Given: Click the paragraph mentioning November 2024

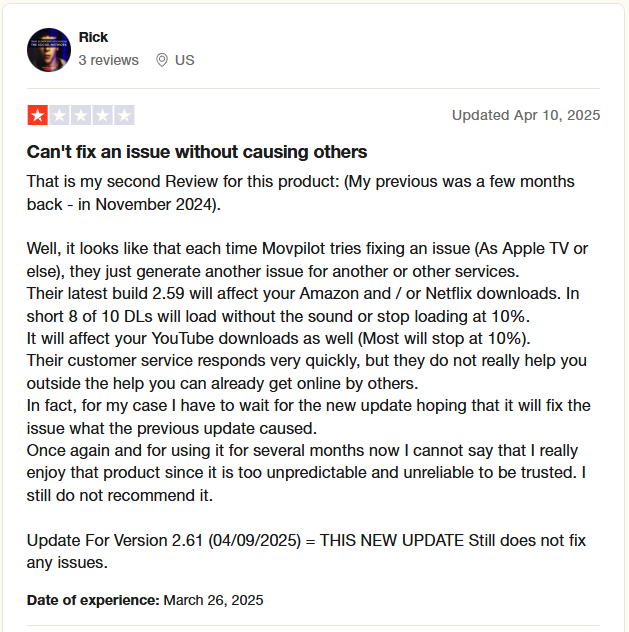Looking at the screenshot, I should tap(301, 193).
